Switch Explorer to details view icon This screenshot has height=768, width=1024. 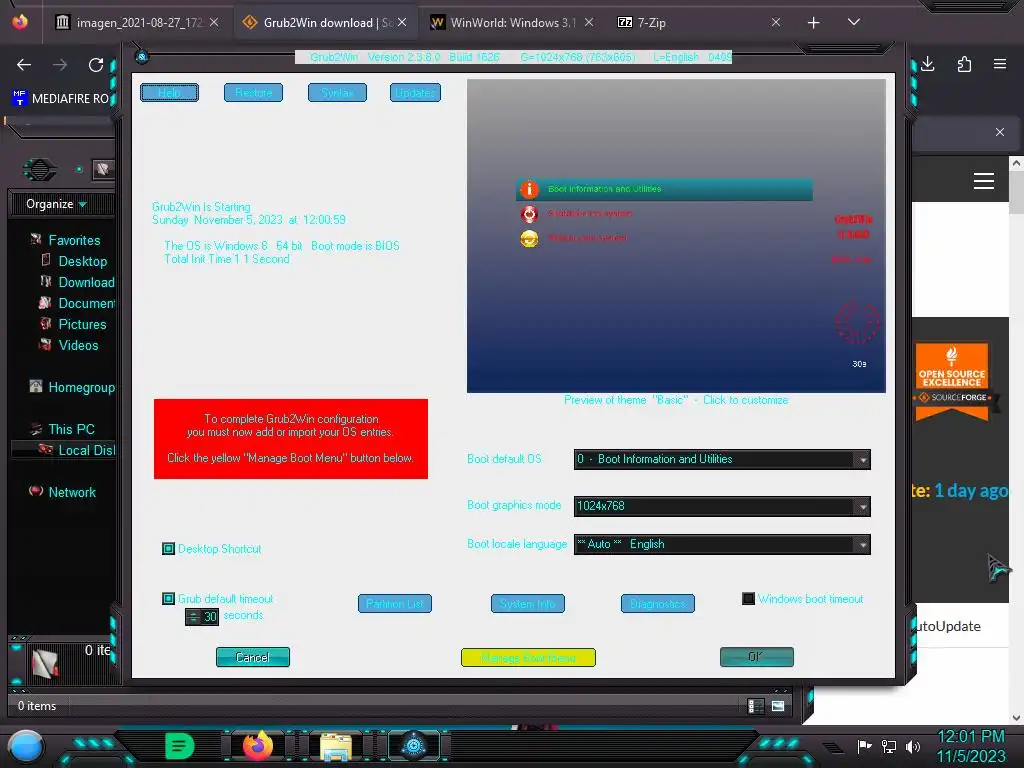coord(756,706)
